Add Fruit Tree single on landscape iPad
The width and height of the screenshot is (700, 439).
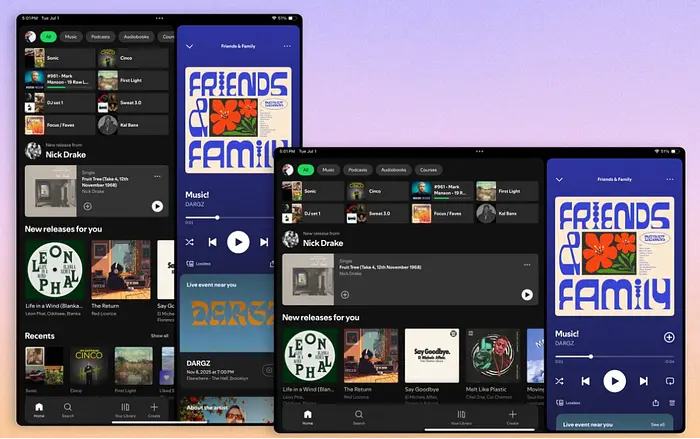click(345, 295)
